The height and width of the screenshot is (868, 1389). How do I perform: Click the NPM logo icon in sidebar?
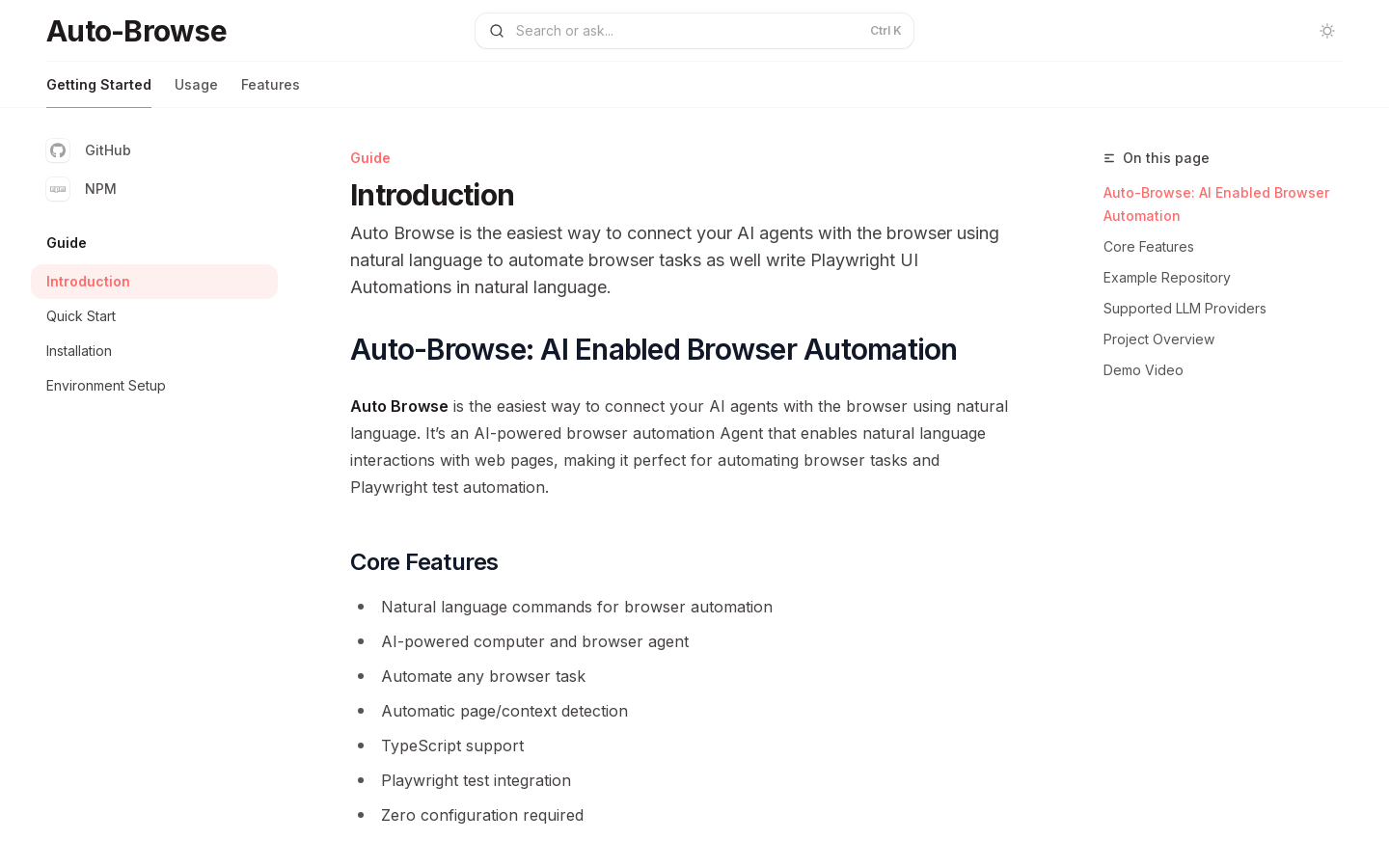[58, 189]
